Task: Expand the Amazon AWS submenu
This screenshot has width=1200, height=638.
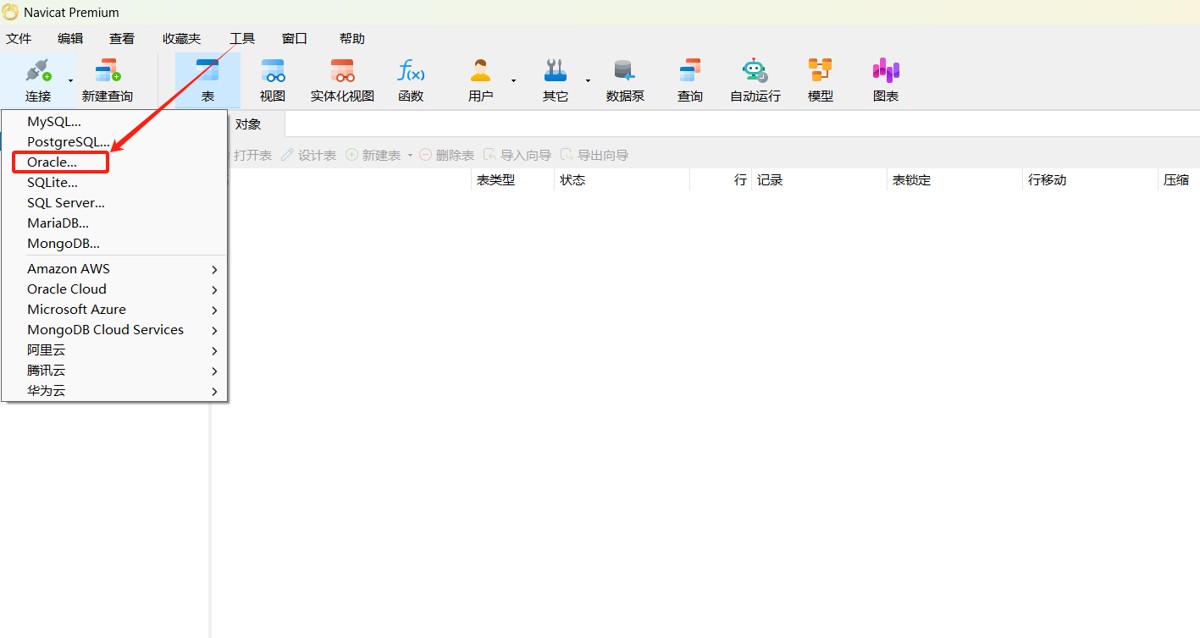Action: [120, 269]
